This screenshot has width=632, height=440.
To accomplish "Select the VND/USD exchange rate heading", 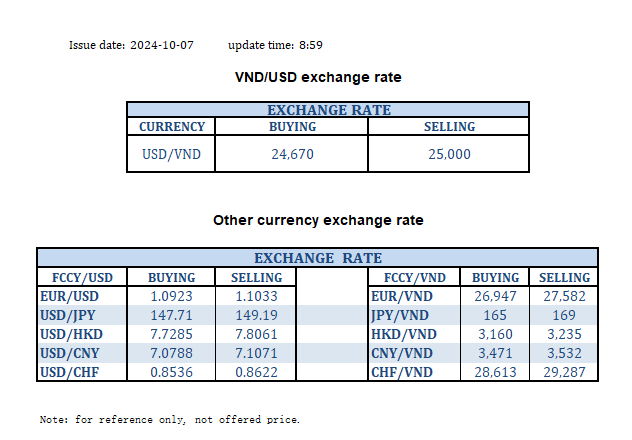I will pos(317,77).
